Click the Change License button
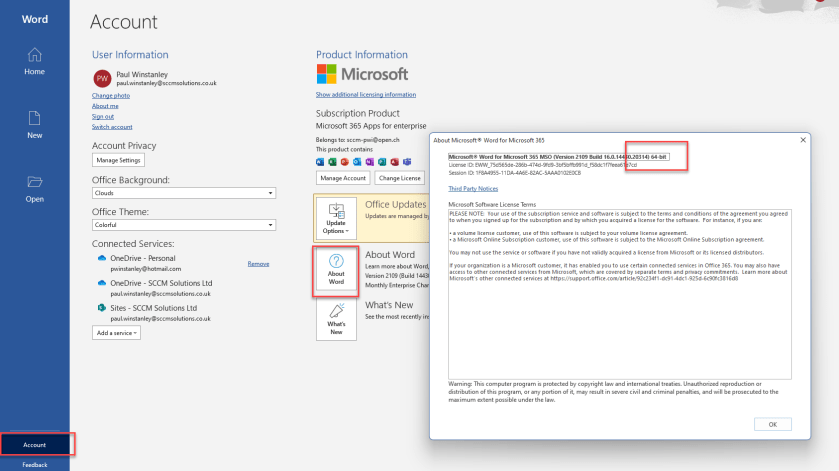 [397, 177]
